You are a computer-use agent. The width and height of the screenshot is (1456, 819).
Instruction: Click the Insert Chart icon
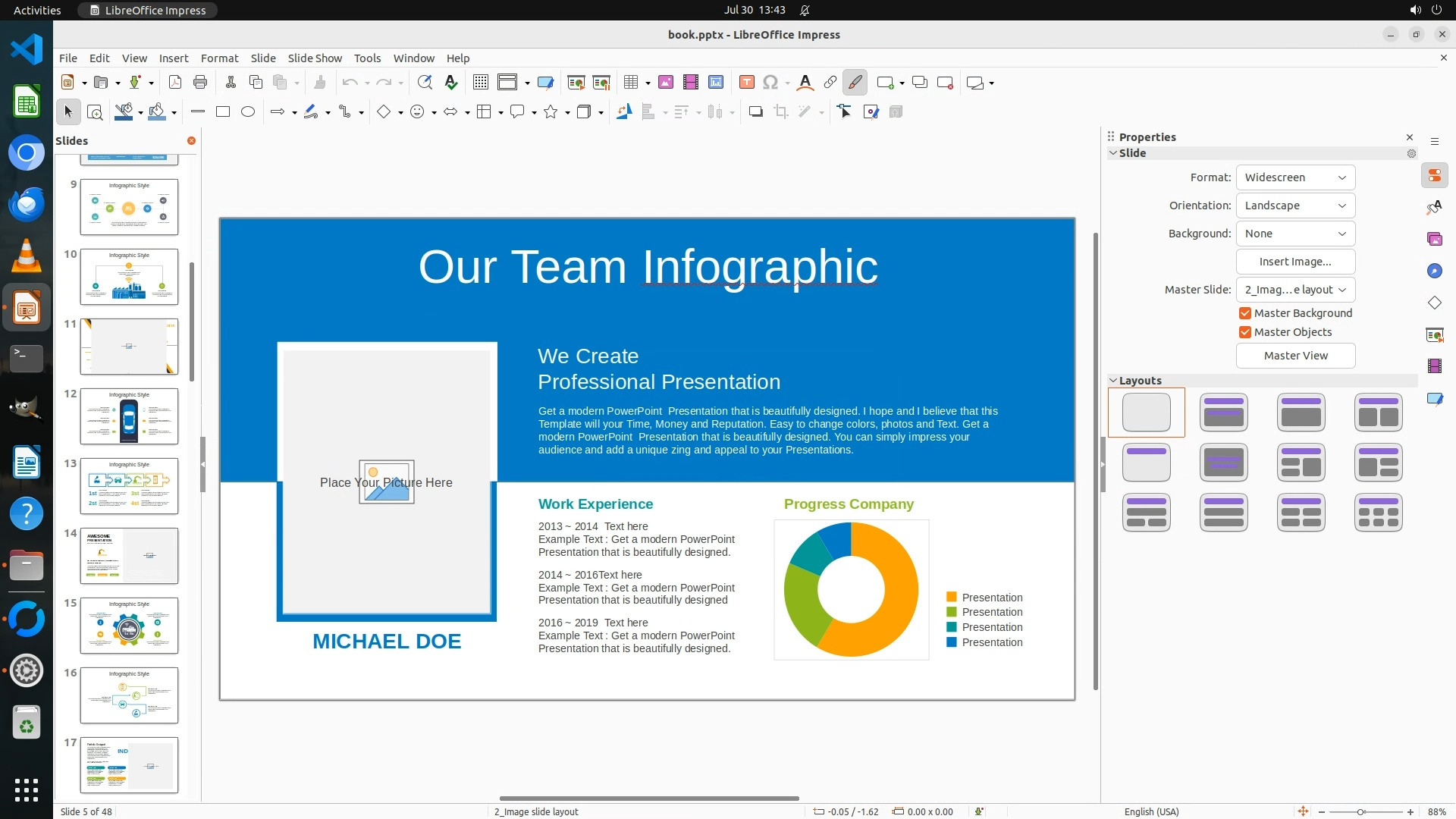716,83
